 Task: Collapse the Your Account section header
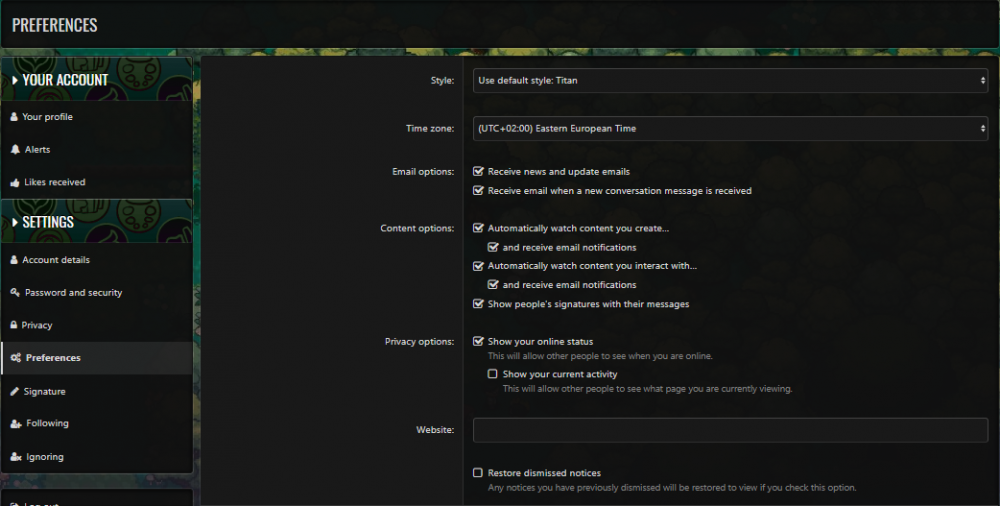coord(60,80)
